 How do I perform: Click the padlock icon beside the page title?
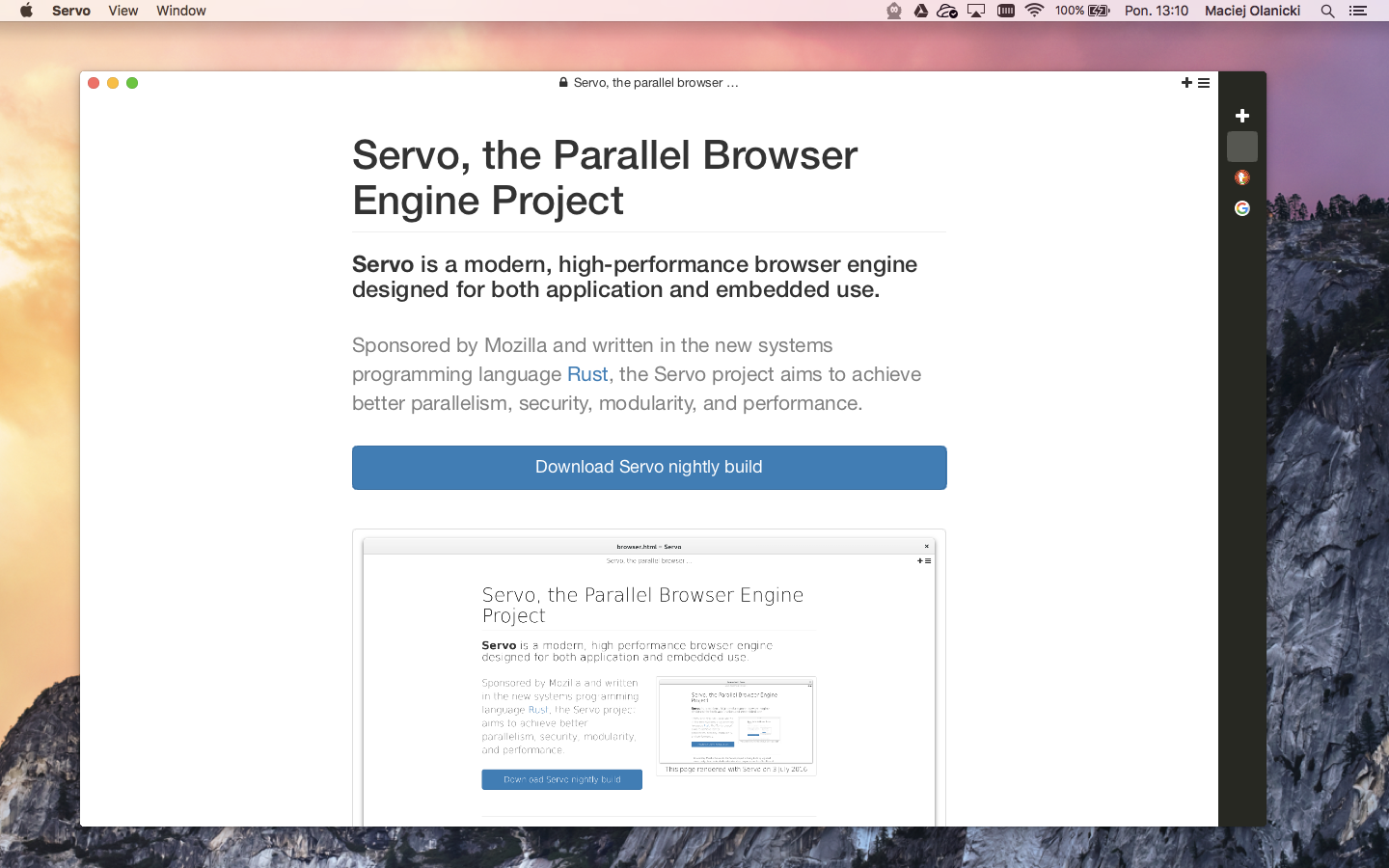(563, 83)
